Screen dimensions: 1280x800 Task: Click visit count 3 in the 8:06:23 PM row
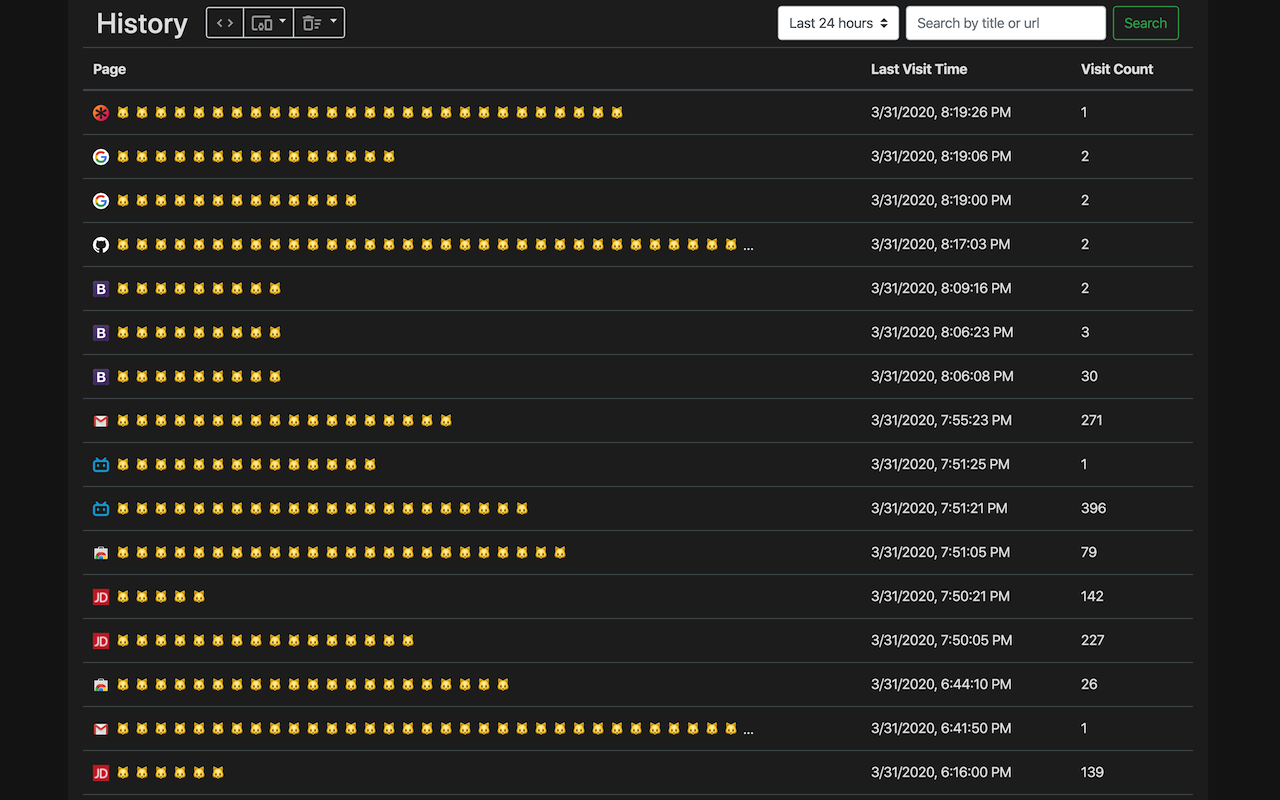coord(1085,333)
